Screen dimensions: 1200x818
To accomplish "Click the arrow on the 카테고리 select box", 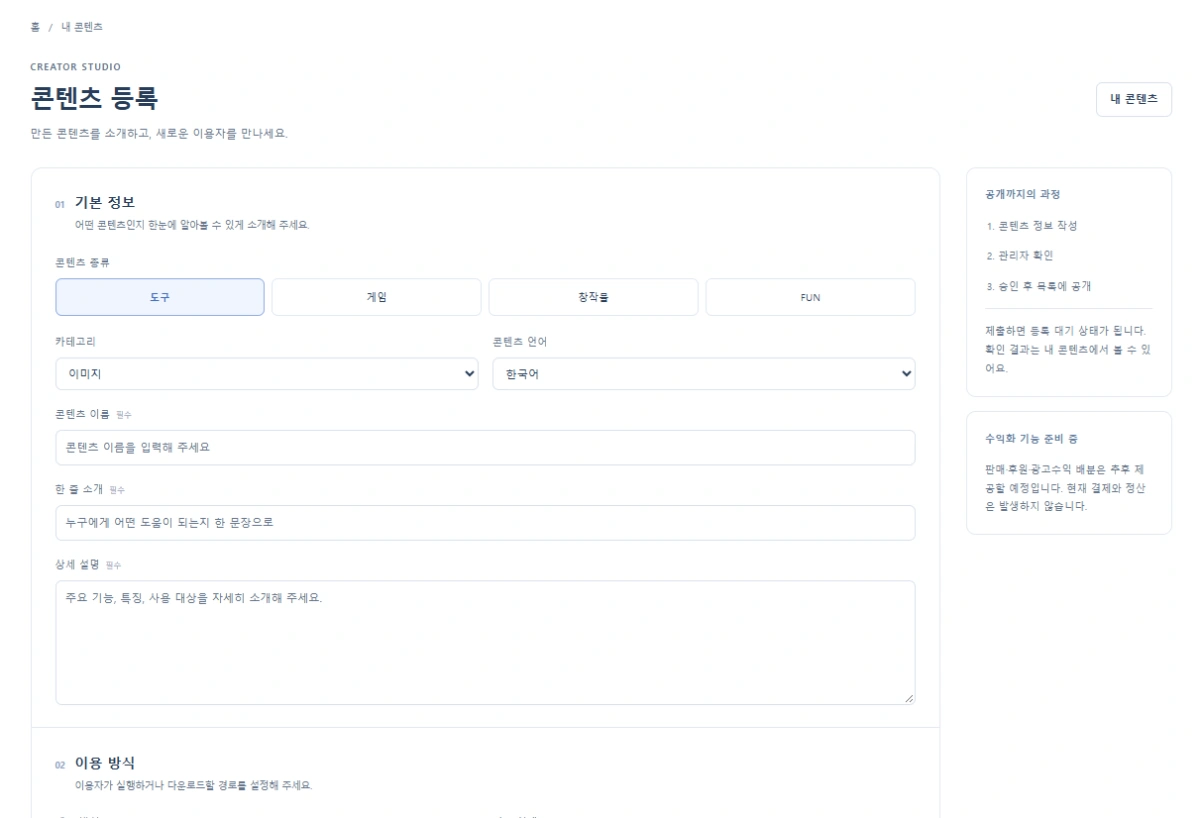I will click(470, 374).
